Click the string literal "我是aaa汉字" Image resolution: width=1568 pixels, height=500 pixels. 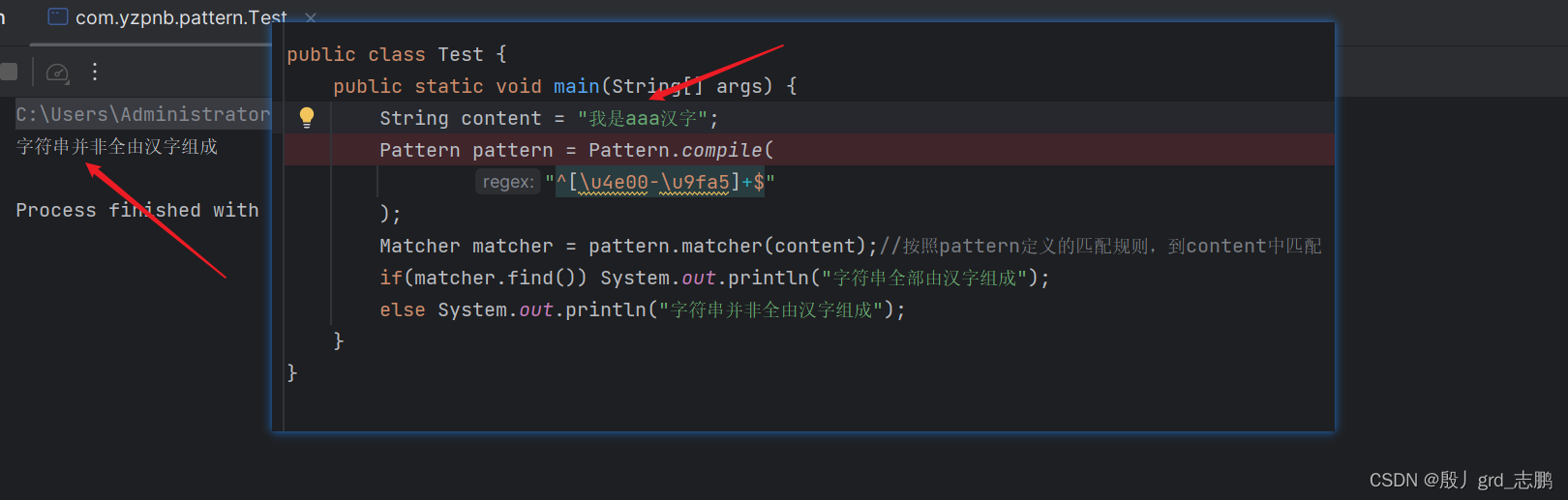coord(643,118)
